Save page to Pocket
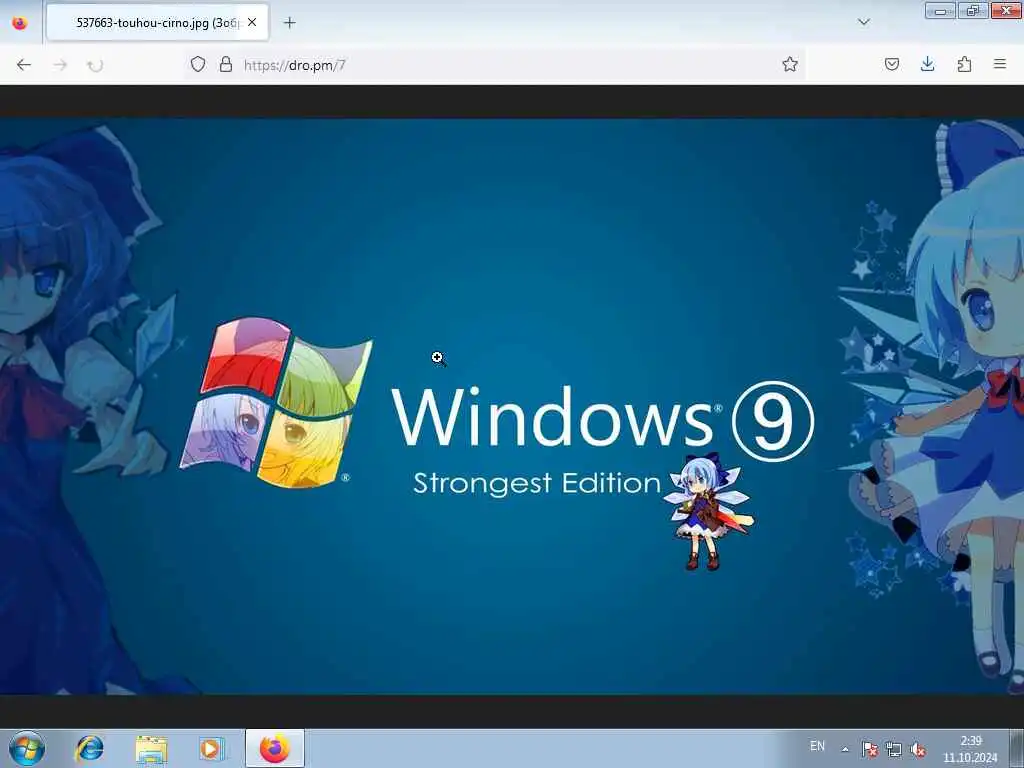Image resolution: width=1024 pixels, height=768 pixels. pos(892,64)
